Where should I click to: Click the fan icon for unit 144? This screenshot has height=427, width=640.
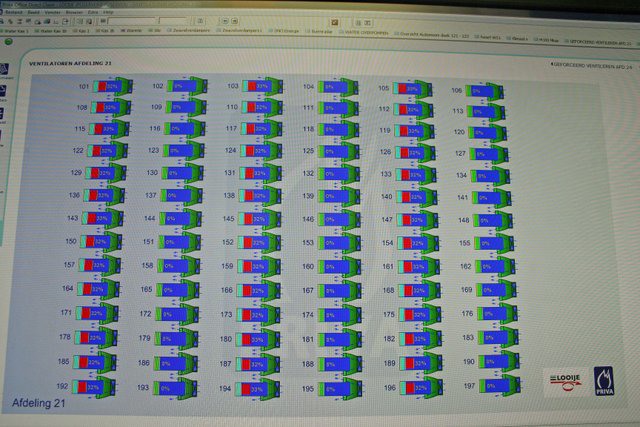click(x=182, y=217)
